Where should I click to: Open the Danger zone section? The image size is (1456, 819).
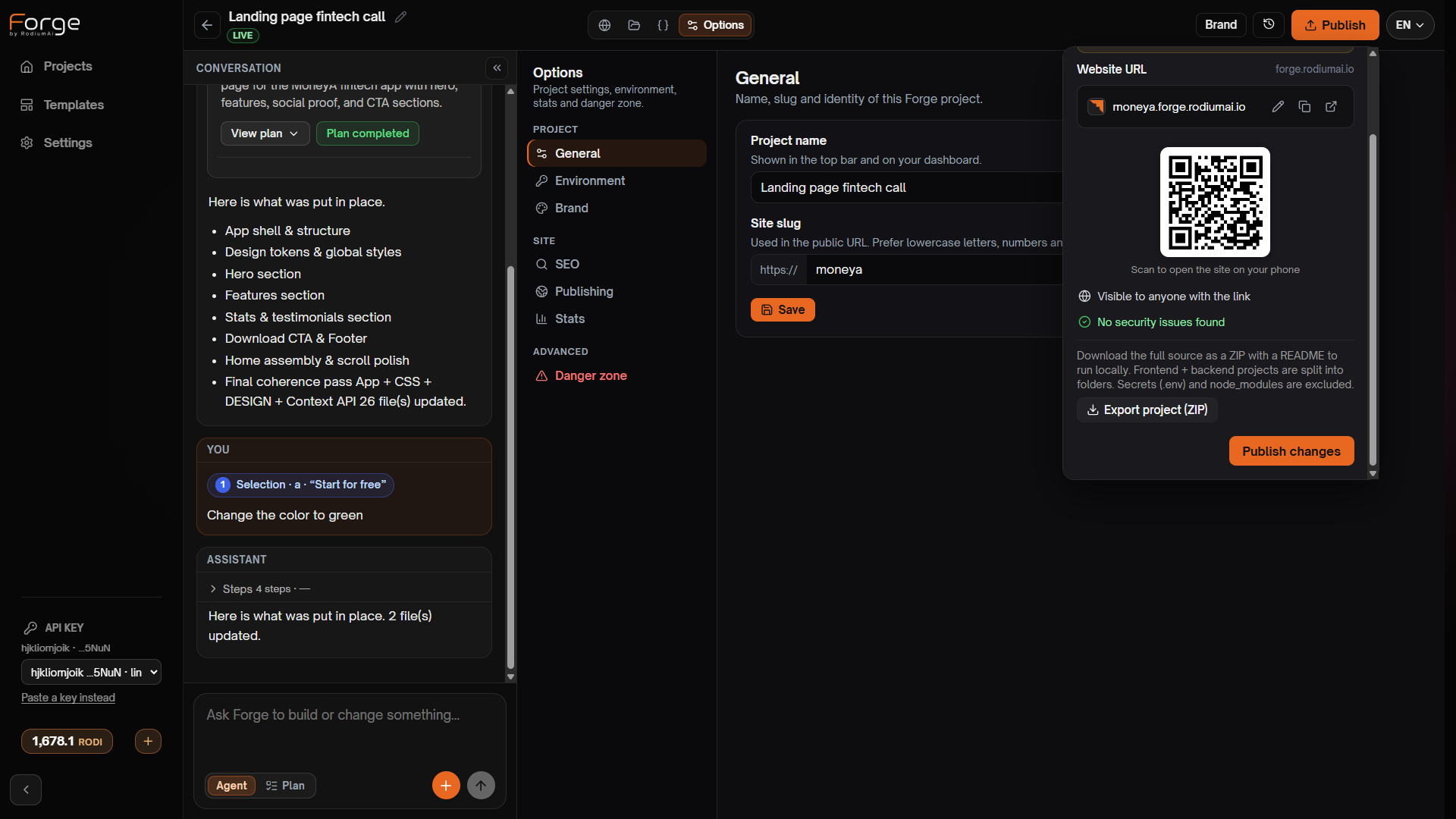pyautogui.click(x=617, y=375)
